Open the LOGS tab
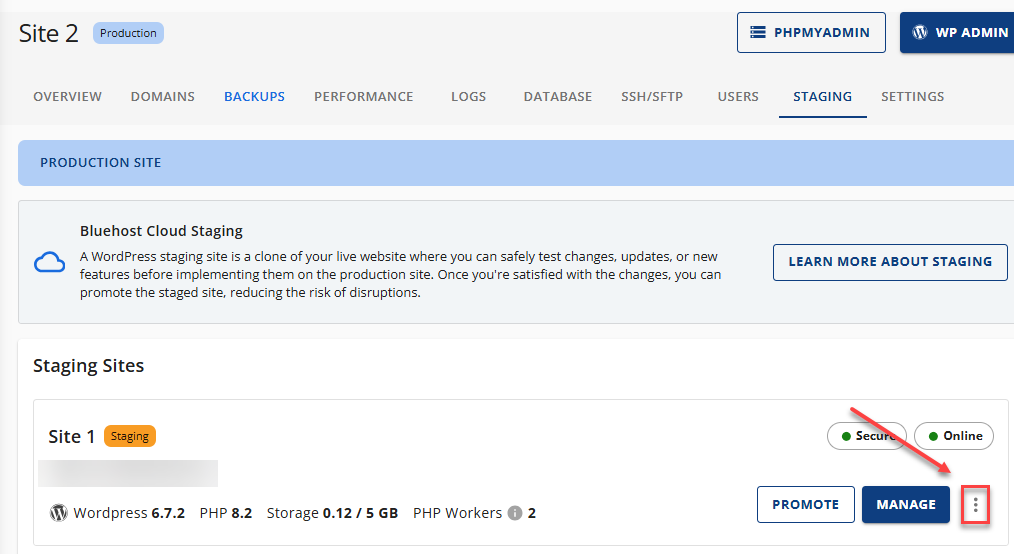Screen dimensions: 1014x554 (468, 96)
